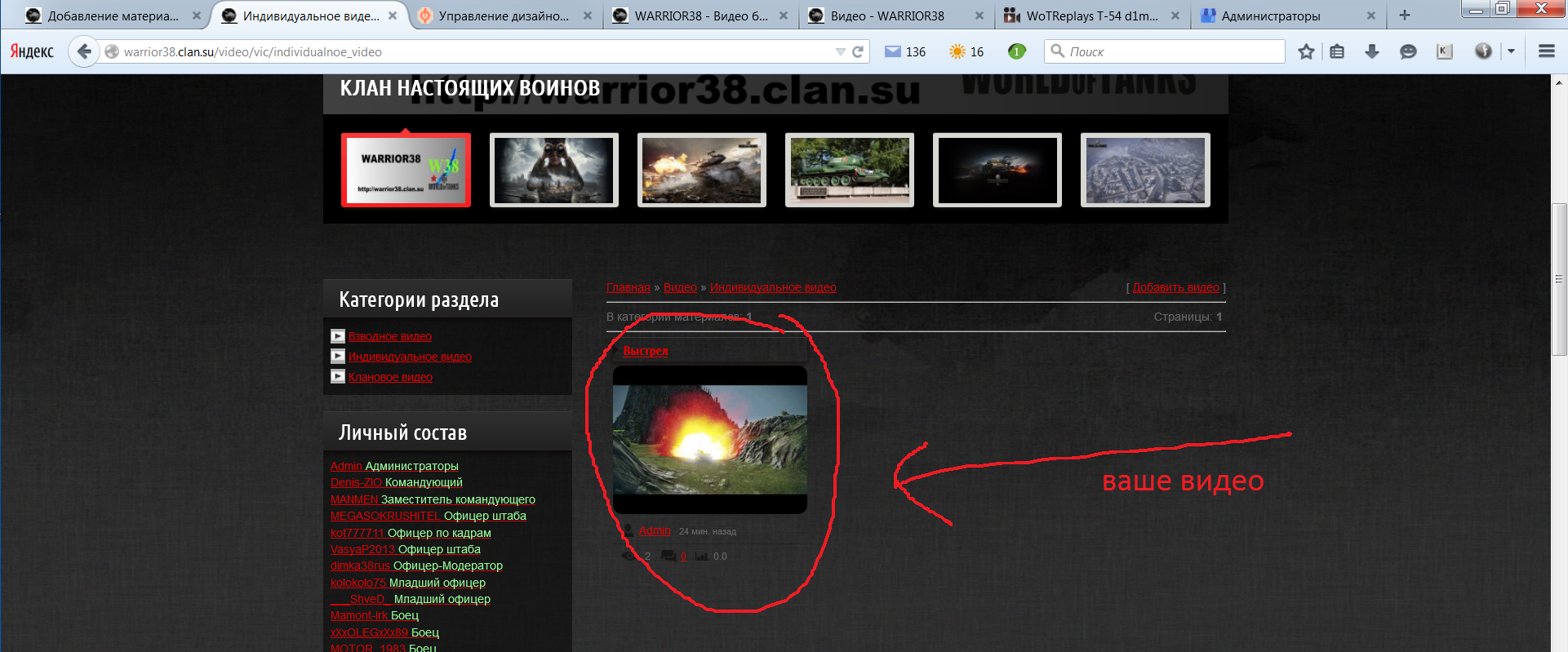Viewport: 1568px width, 652px height.
Task: Open MEGASOKRUSHITEL member link
Action: click(385, 516)
